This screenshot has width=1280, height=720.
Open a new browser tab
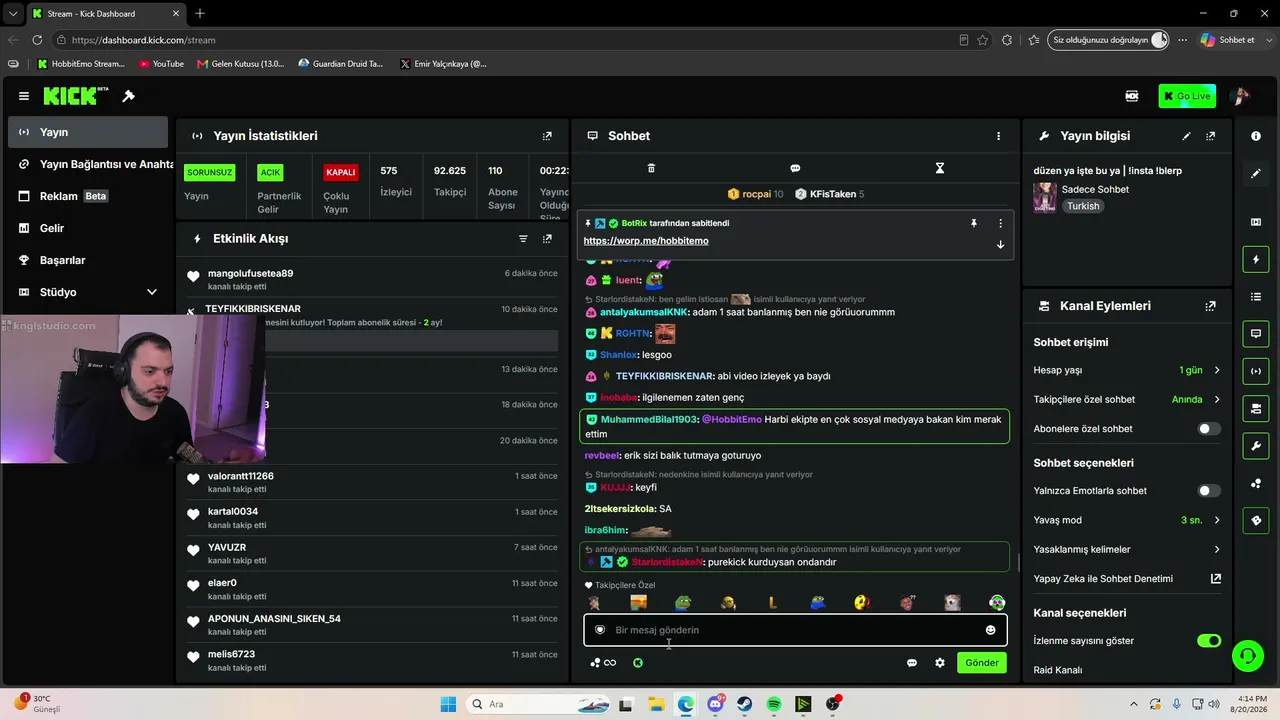tap(200, 14)
